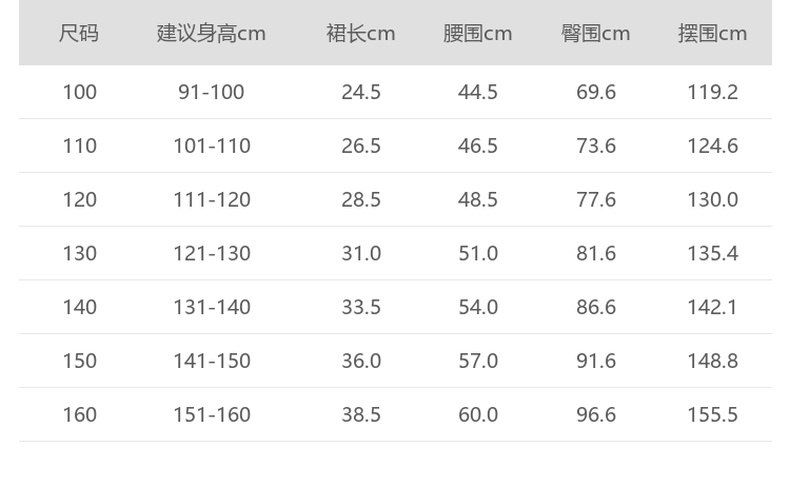Select the 臀围cm header cell
Viewport: 790px width, 485px height.
coord(596,33)
